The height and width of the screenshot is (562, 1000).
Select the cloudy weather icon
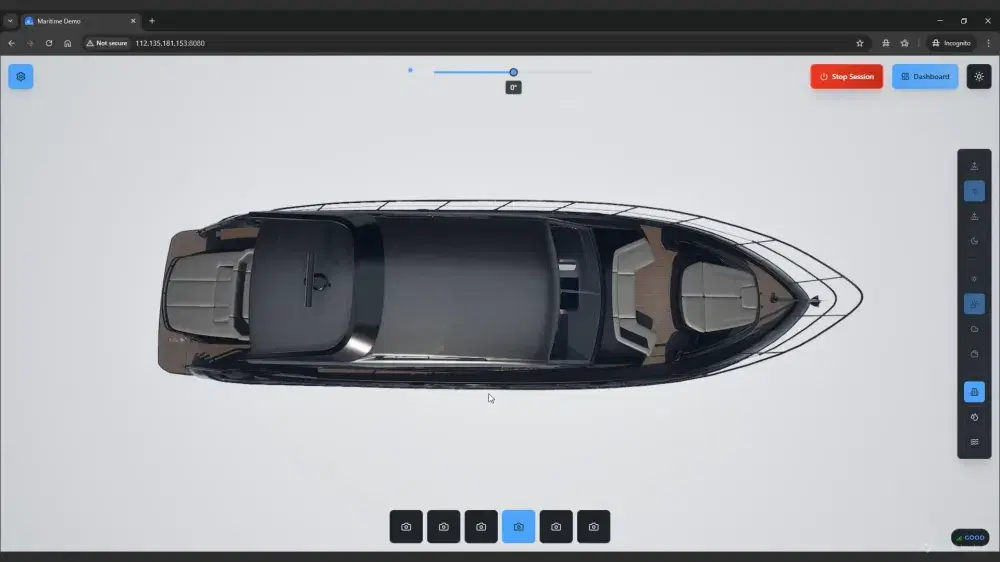point(974,329)
